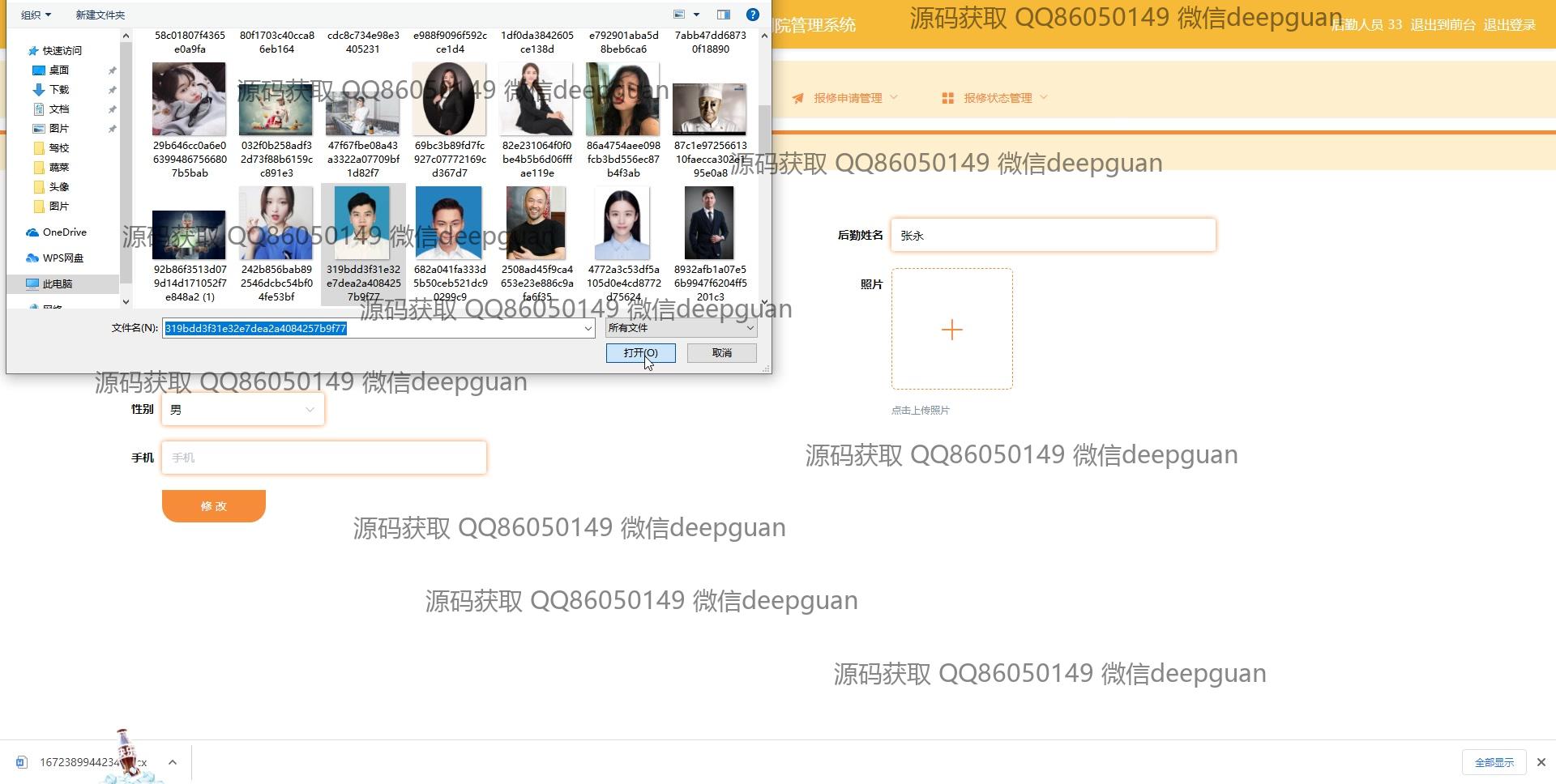Open the view options dropdown arrow
Viewport: 1556px width, 784px height.
696,15
